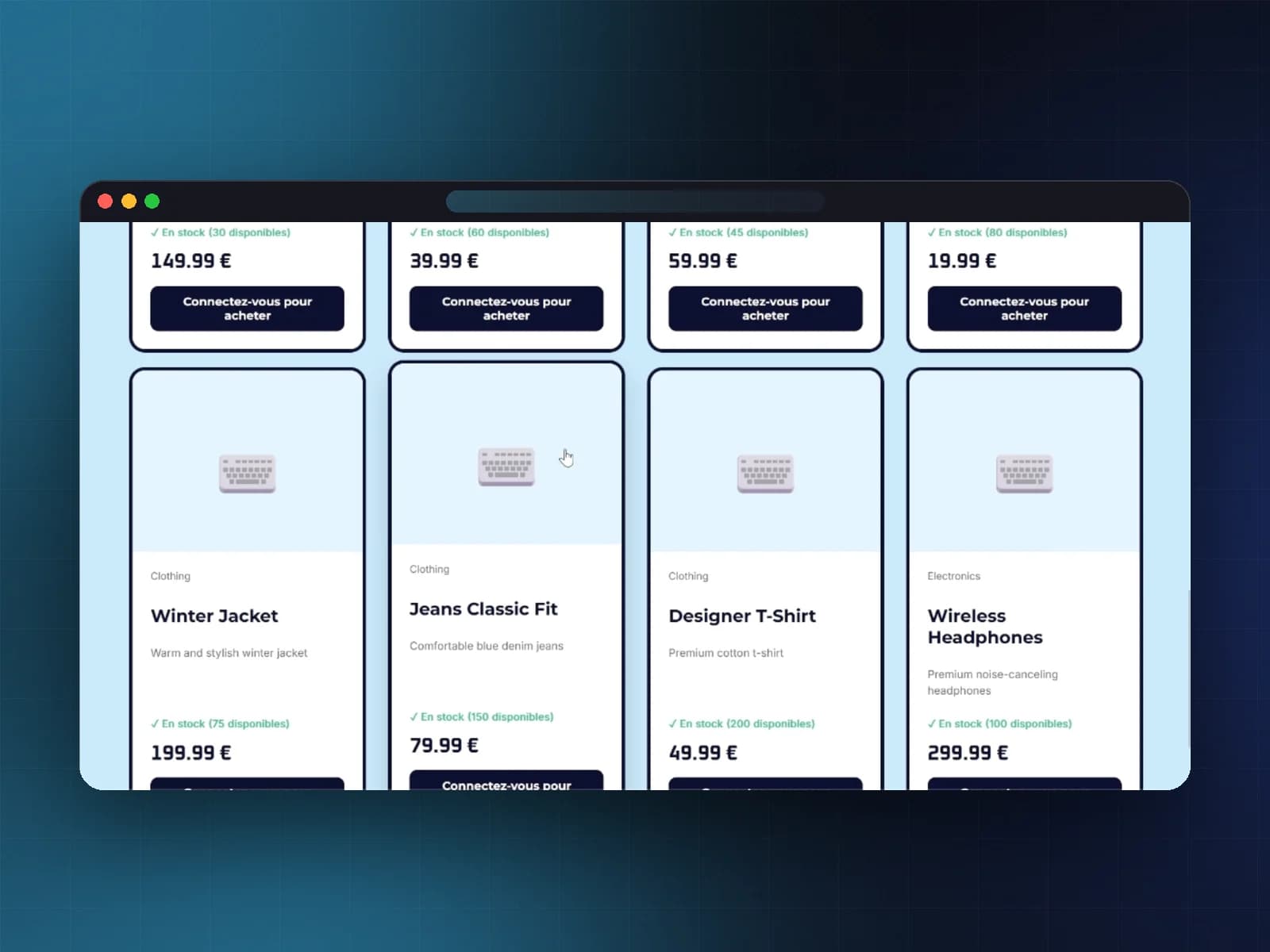Viewport: 1270px width, 952px height.
Task: Click the Clothing label above Jeans Classic Fit
Action: 429,569
